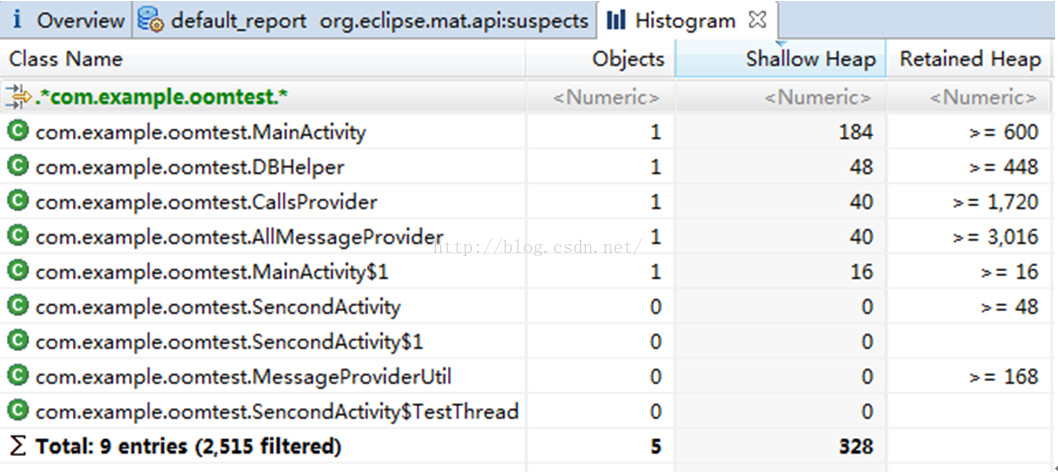
Task: Click the CallsProvider class icon
Action: [17, 201]
